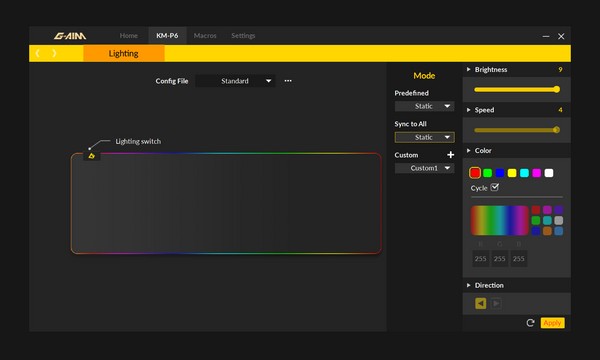Set direction to right arrow
Image resolution: width=600 pixels, height=360 pixels.
[496, 303]
